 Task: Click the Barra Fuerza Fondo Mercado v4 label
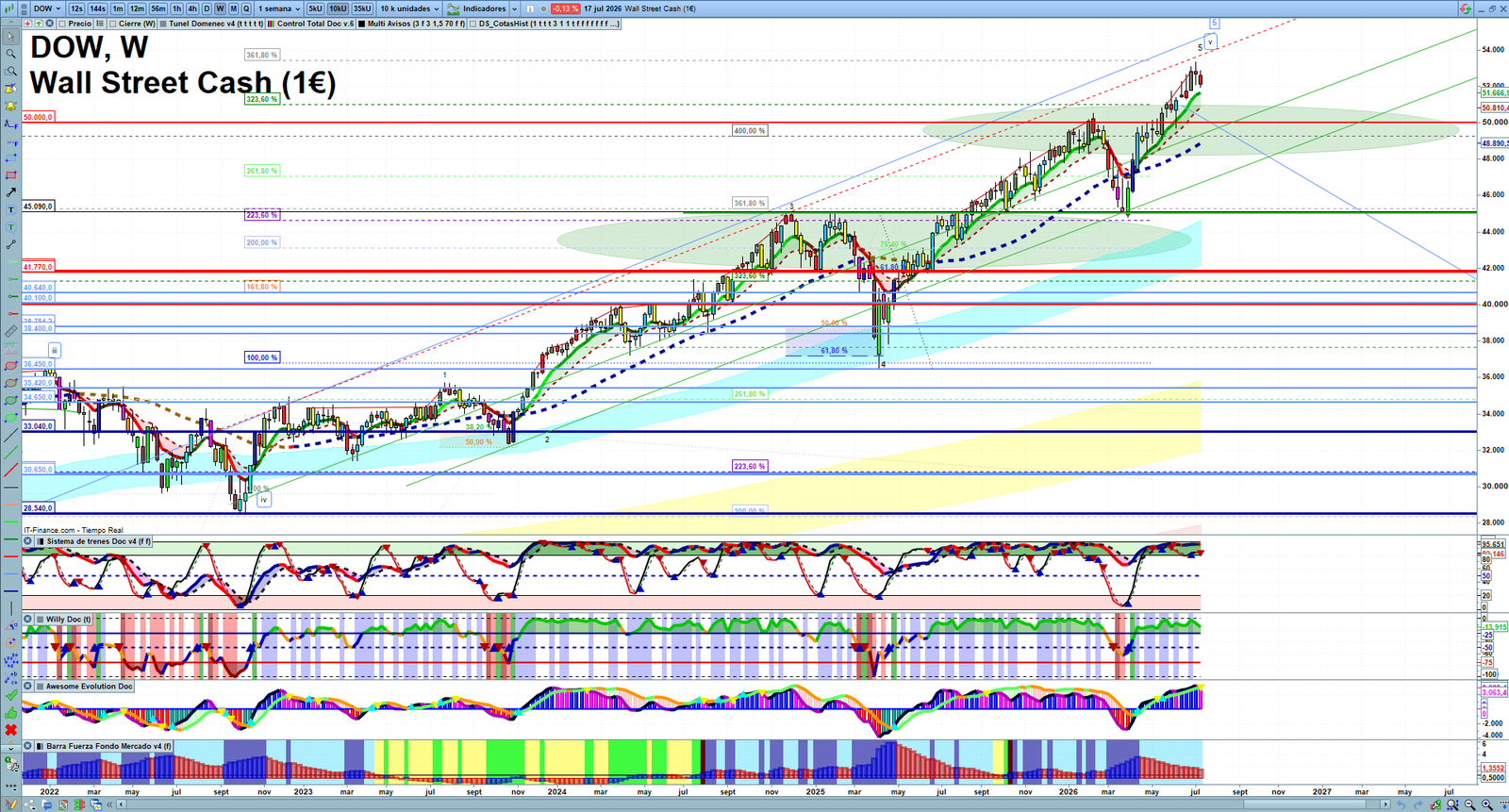pos(108,746)
